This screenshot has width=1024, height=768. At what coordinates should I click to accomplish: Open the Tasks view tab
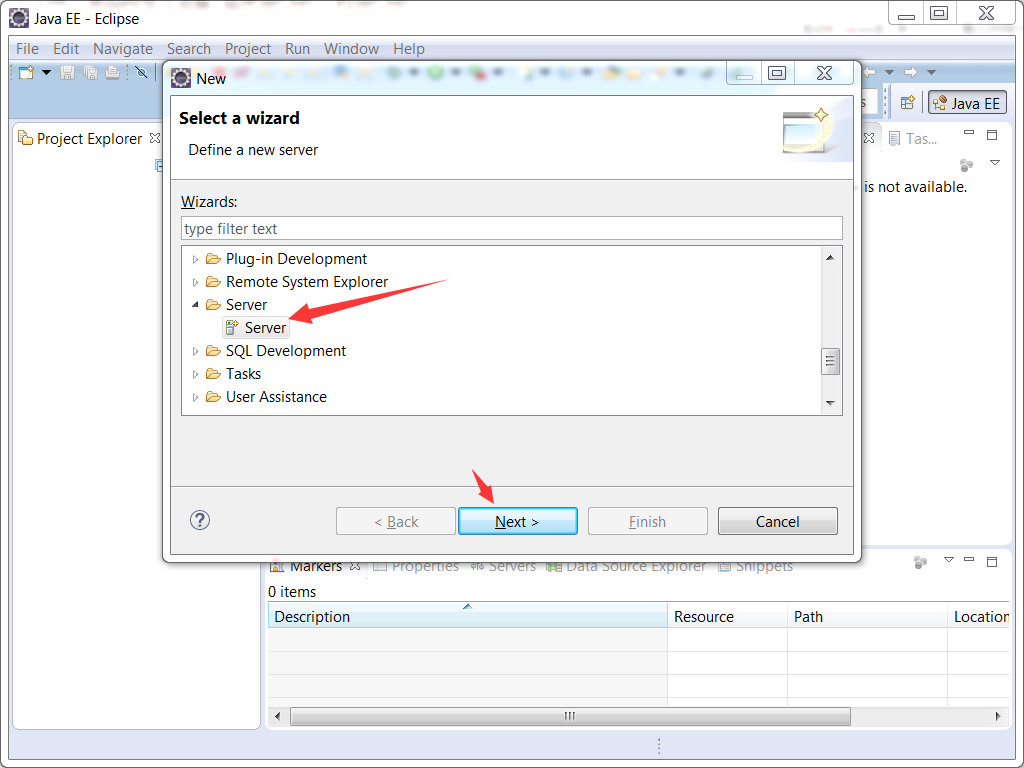(913, 138)
